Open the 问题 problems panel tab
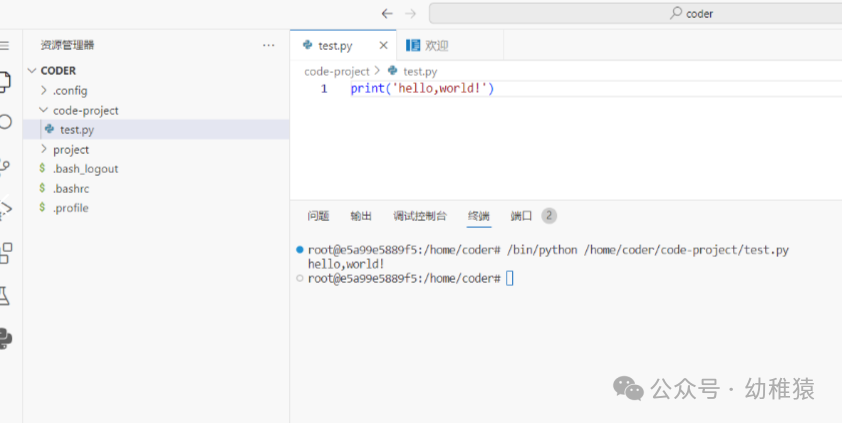 point(318,216)
